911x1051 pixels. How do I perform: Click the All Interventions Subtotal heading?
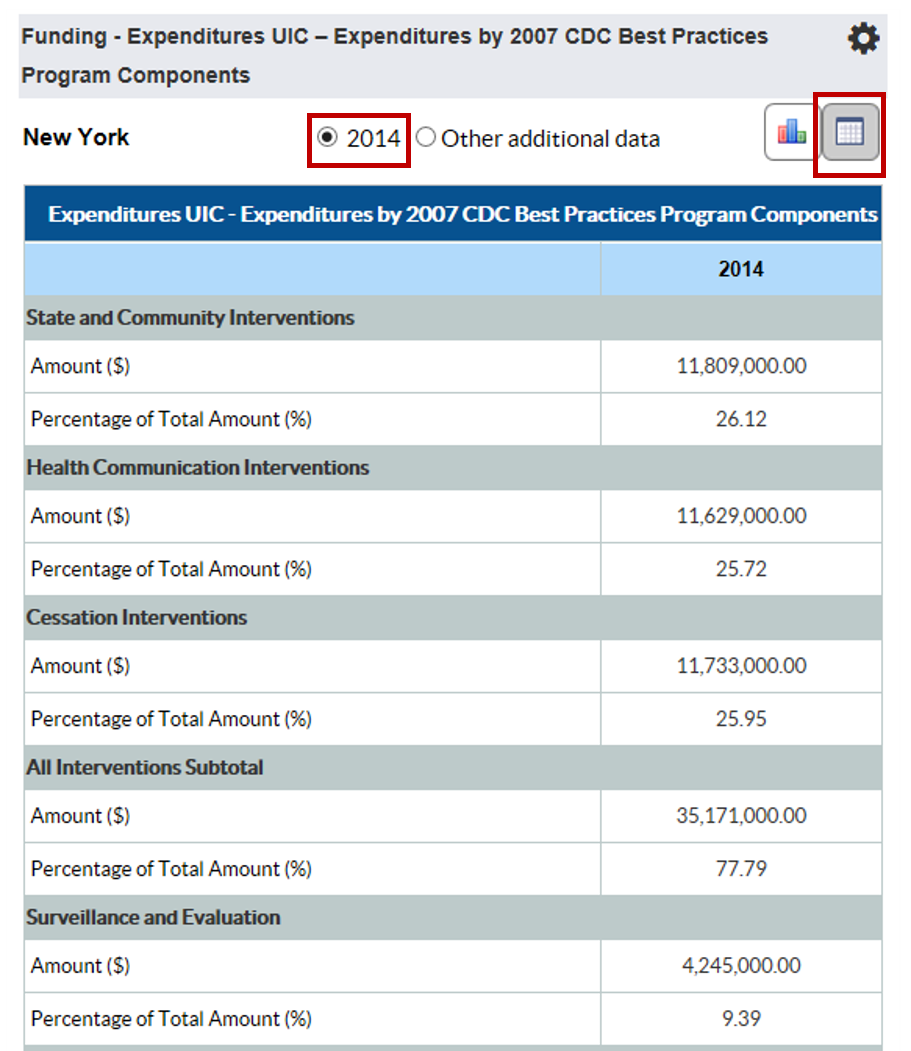pos(145,768)
